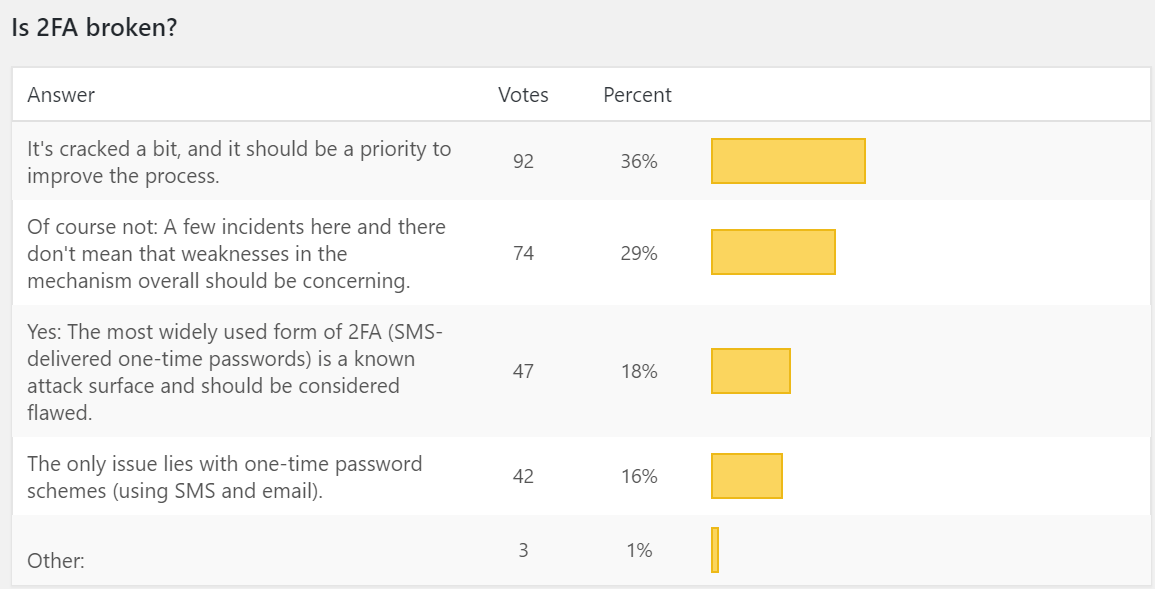Click the 'Is 2FA broken?' poll title
This screenshot has width=1155, height=589.
94,28
